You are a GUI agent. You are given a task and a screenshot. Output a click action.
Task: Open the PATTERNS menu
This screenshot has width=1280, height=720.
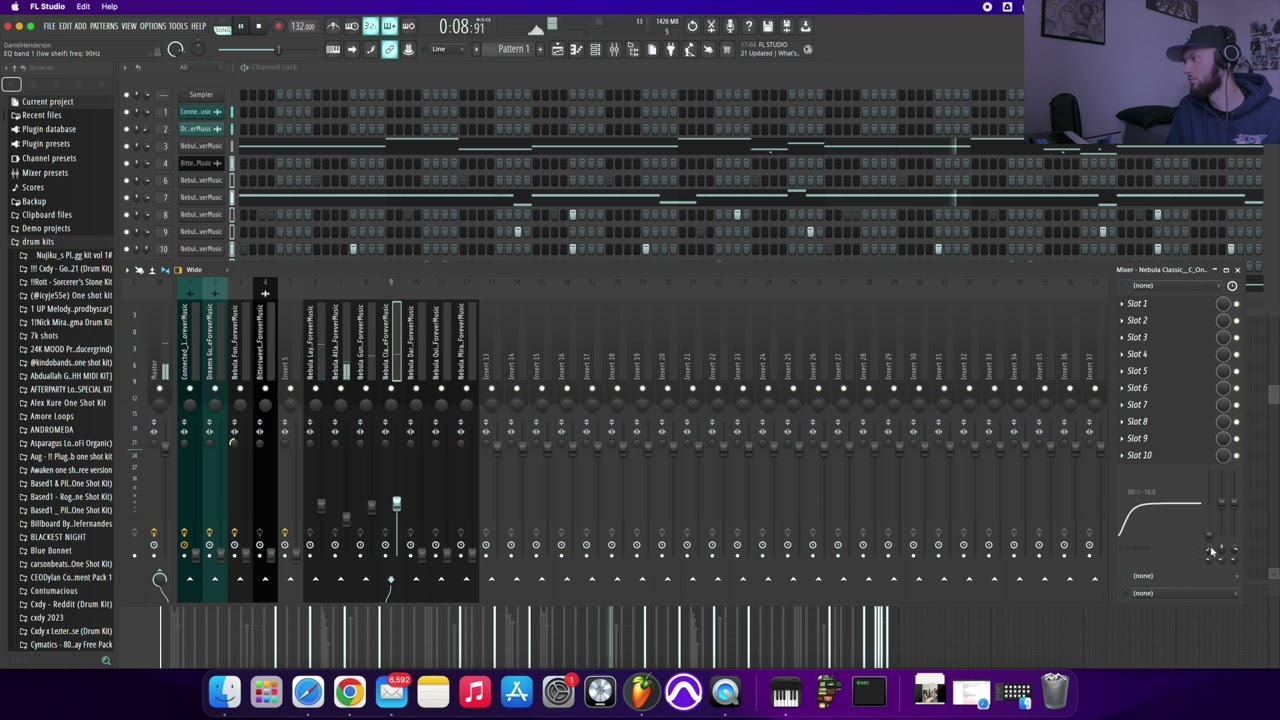click(x=104, y=26)
